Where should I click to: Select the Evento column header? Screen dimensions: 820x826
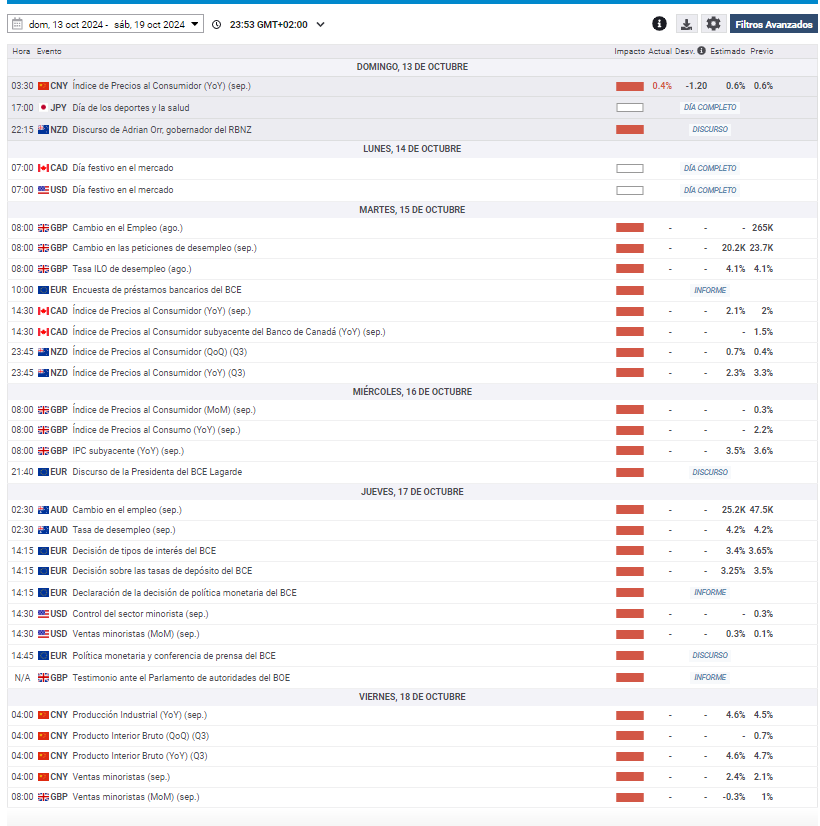pos(49,51)
